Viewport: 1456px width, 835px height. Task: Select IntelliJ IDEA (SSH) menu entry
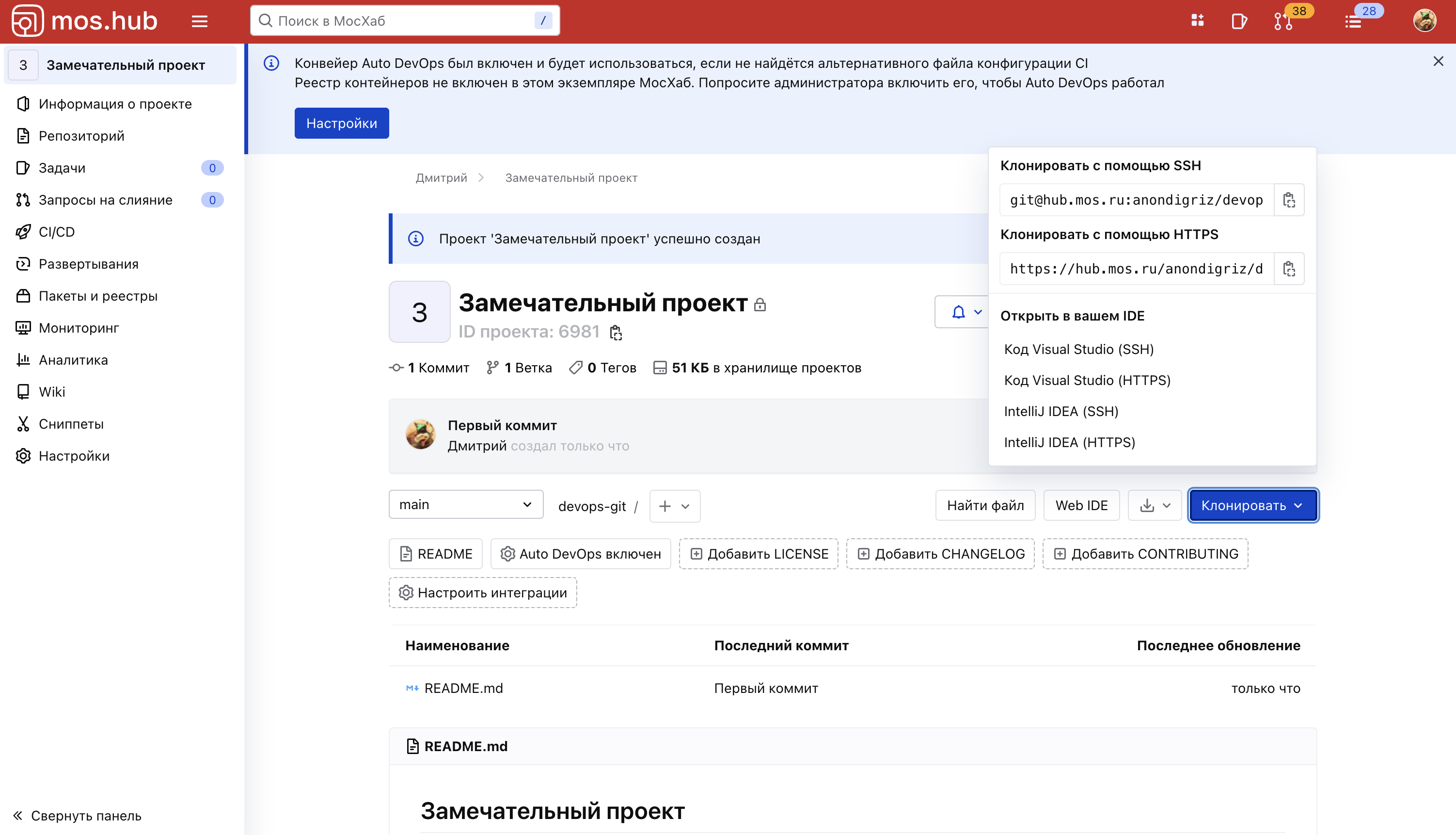1061,411
